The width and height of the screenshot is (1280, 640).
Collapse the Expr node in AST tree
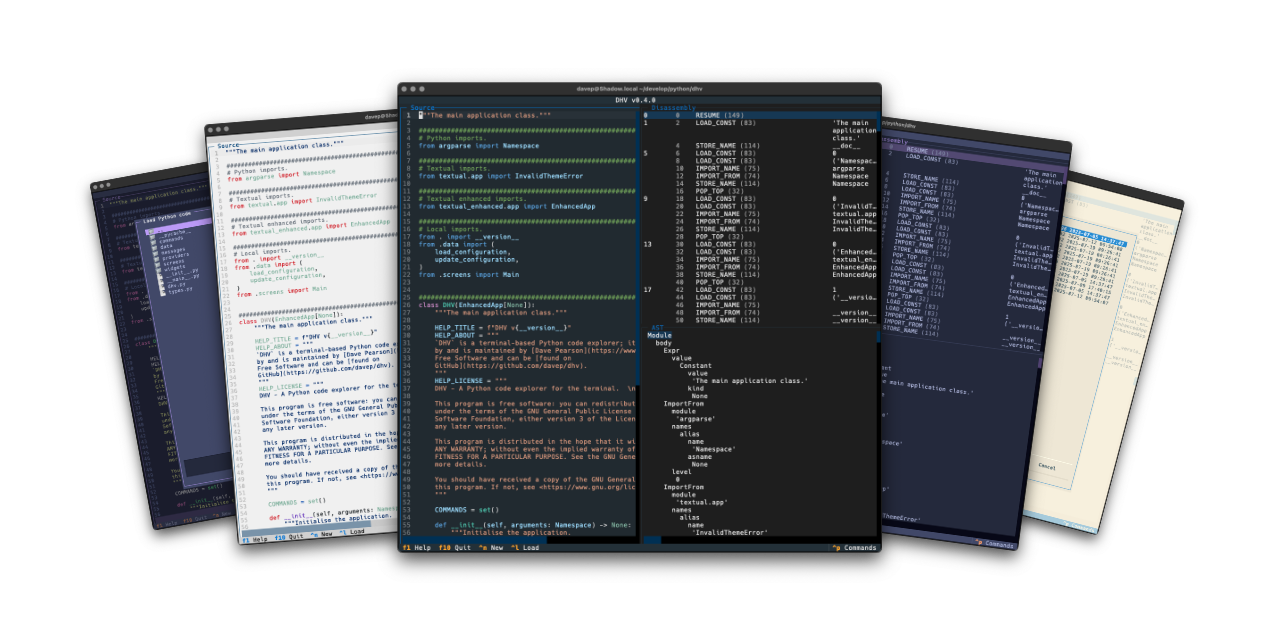click(x=670, y=350)
